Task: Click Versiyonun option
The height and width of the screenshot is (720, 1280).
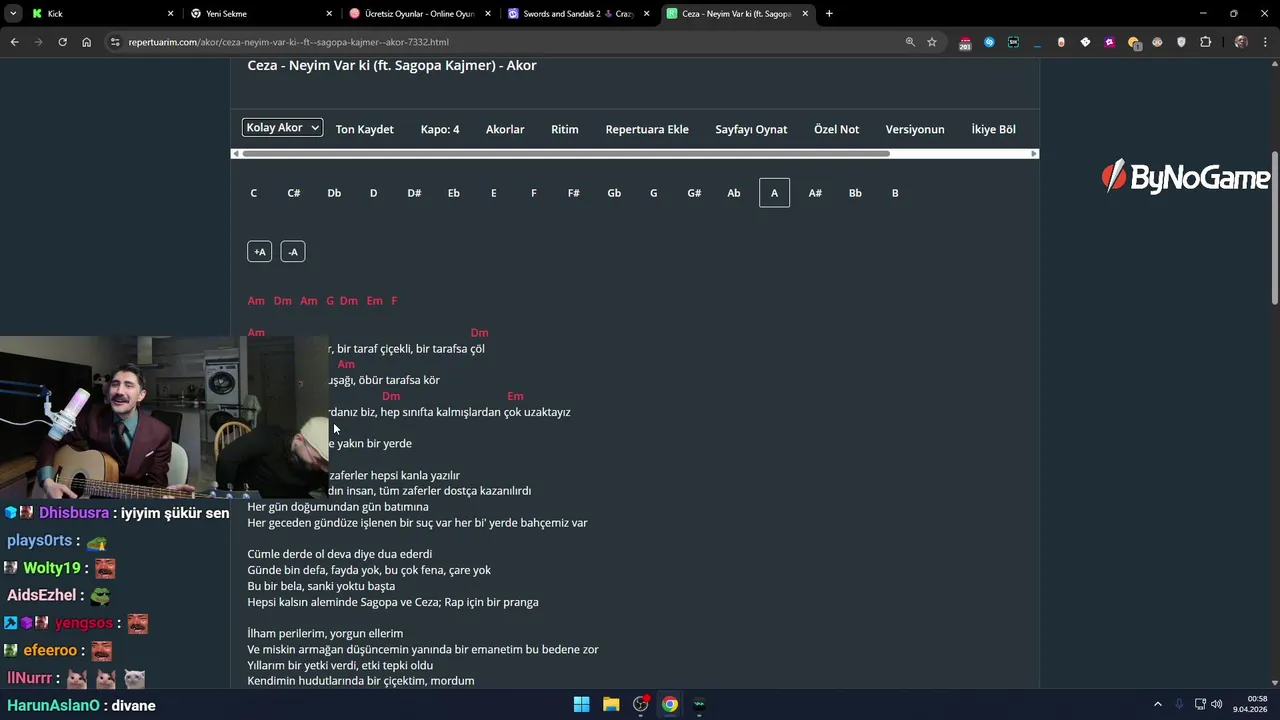Action: click(915, 129)
